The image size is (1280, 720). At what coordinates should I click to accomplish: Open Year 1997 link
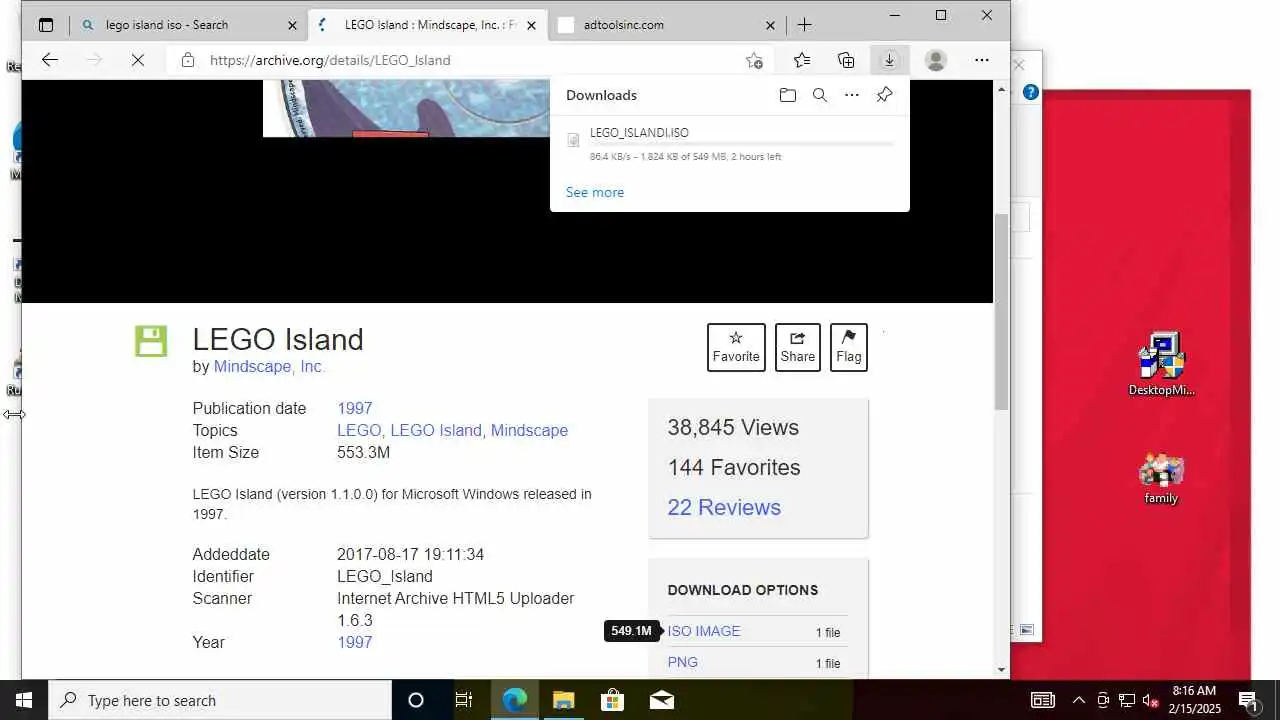355,643
